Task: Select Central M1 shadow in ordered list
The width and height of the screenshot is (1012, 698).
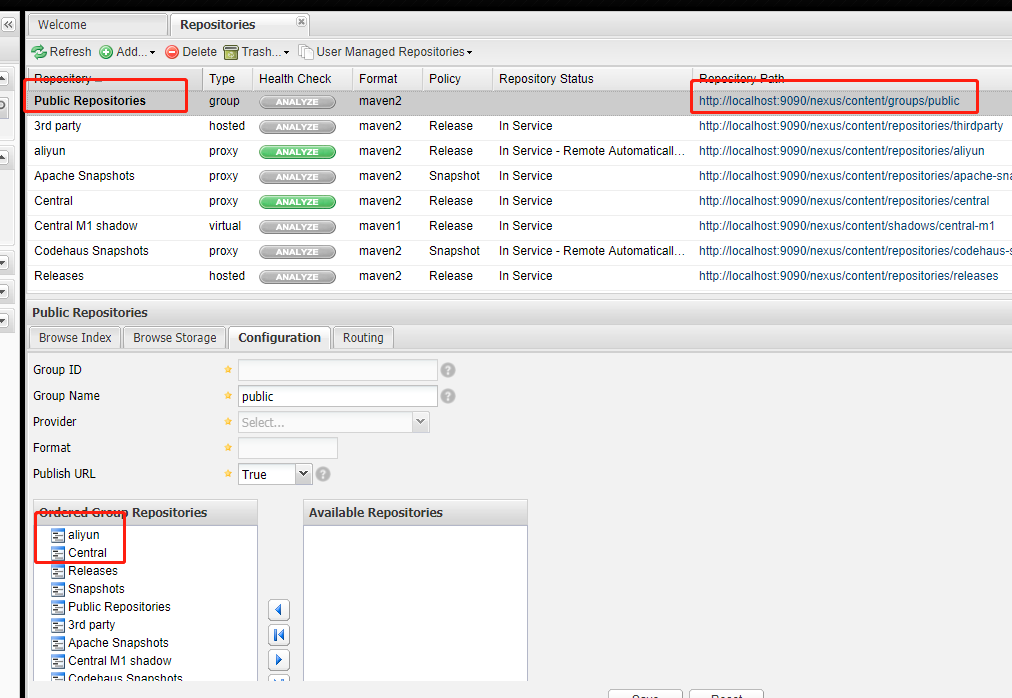Action: [119, 661]
